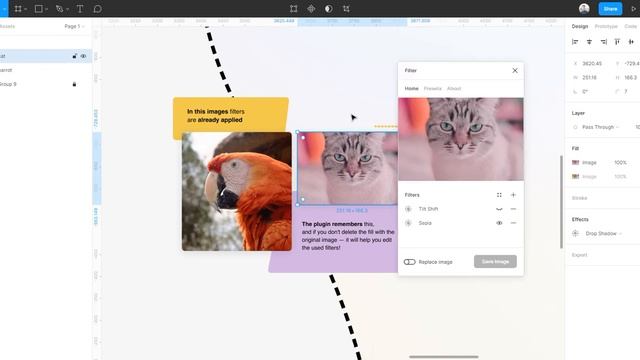The height and width of the screenshot is (360, 640).
Task: Open the Drop Shadow effect type dropdown
Action: pos(603,233)
